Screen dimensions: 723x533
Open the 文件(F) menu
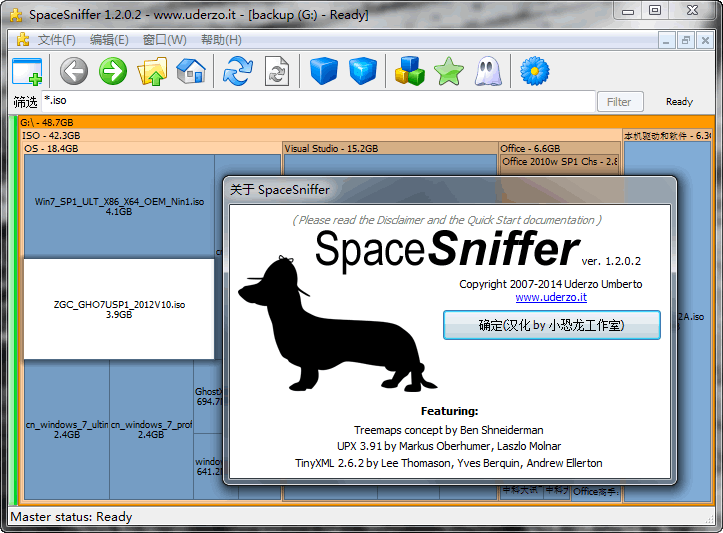click(57, 40)
